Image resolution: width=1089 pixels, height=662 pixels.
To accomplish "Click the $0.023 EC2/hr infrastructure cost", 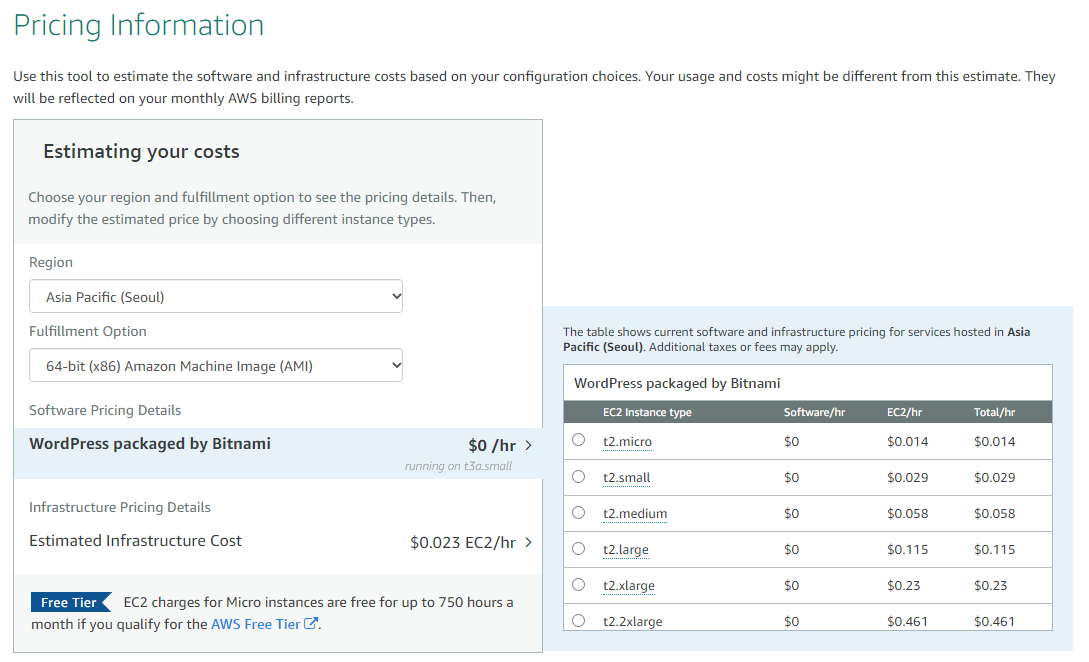I will click(463, 543).
